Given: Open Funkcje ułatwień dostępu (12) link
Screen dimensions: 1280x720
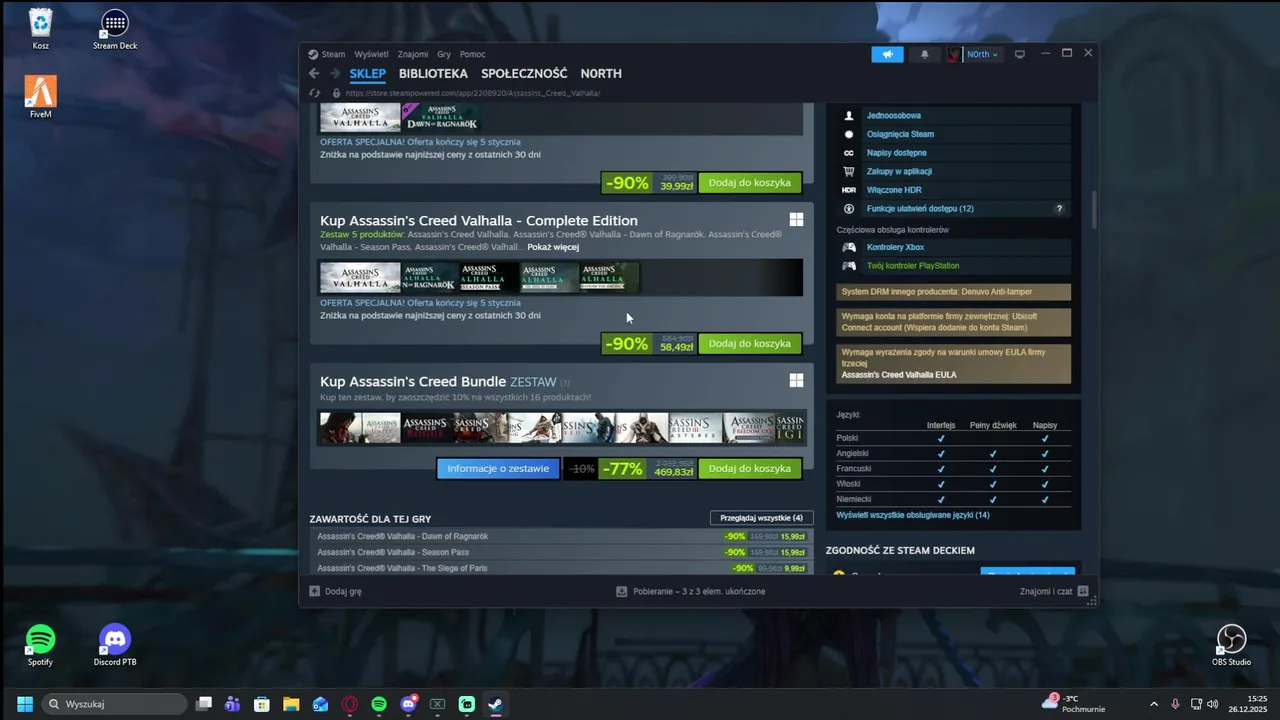Looking at the screenshot, I should [920, 209].
